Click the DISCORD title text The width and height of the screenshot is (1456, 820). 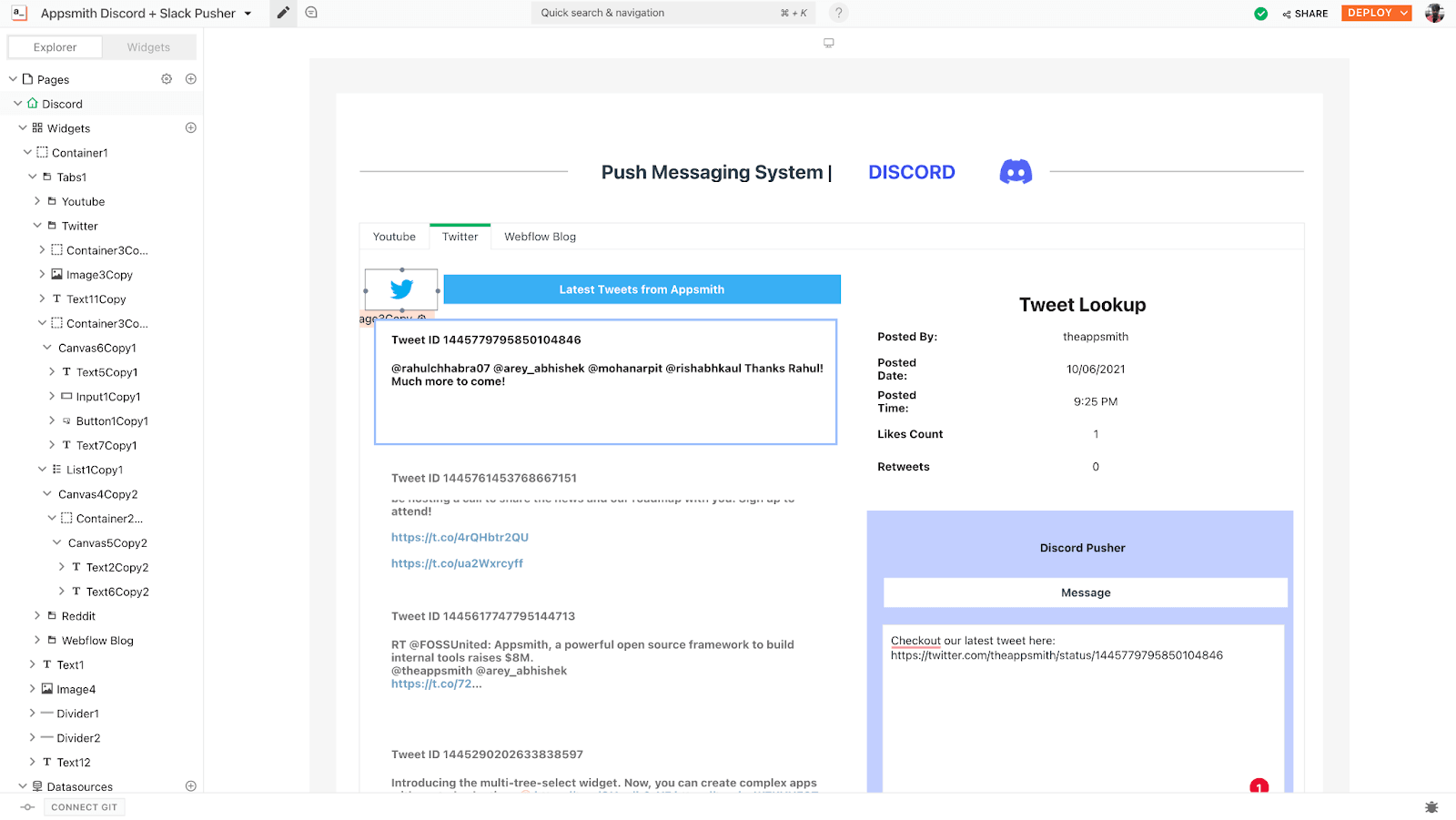(x=912, y=172)
